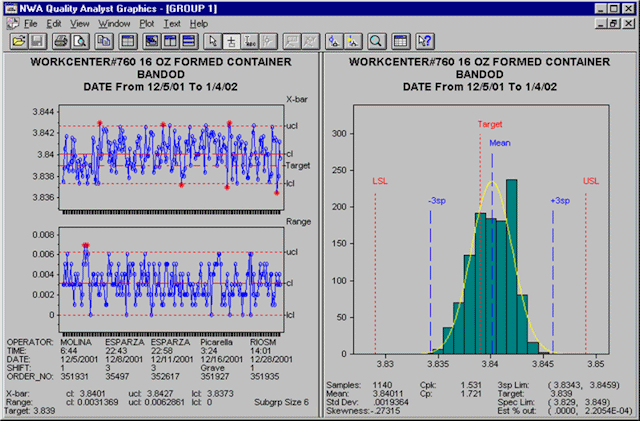Open the Window menu
640x421 pixels.
pyautogui.click(x=114, y=22)
